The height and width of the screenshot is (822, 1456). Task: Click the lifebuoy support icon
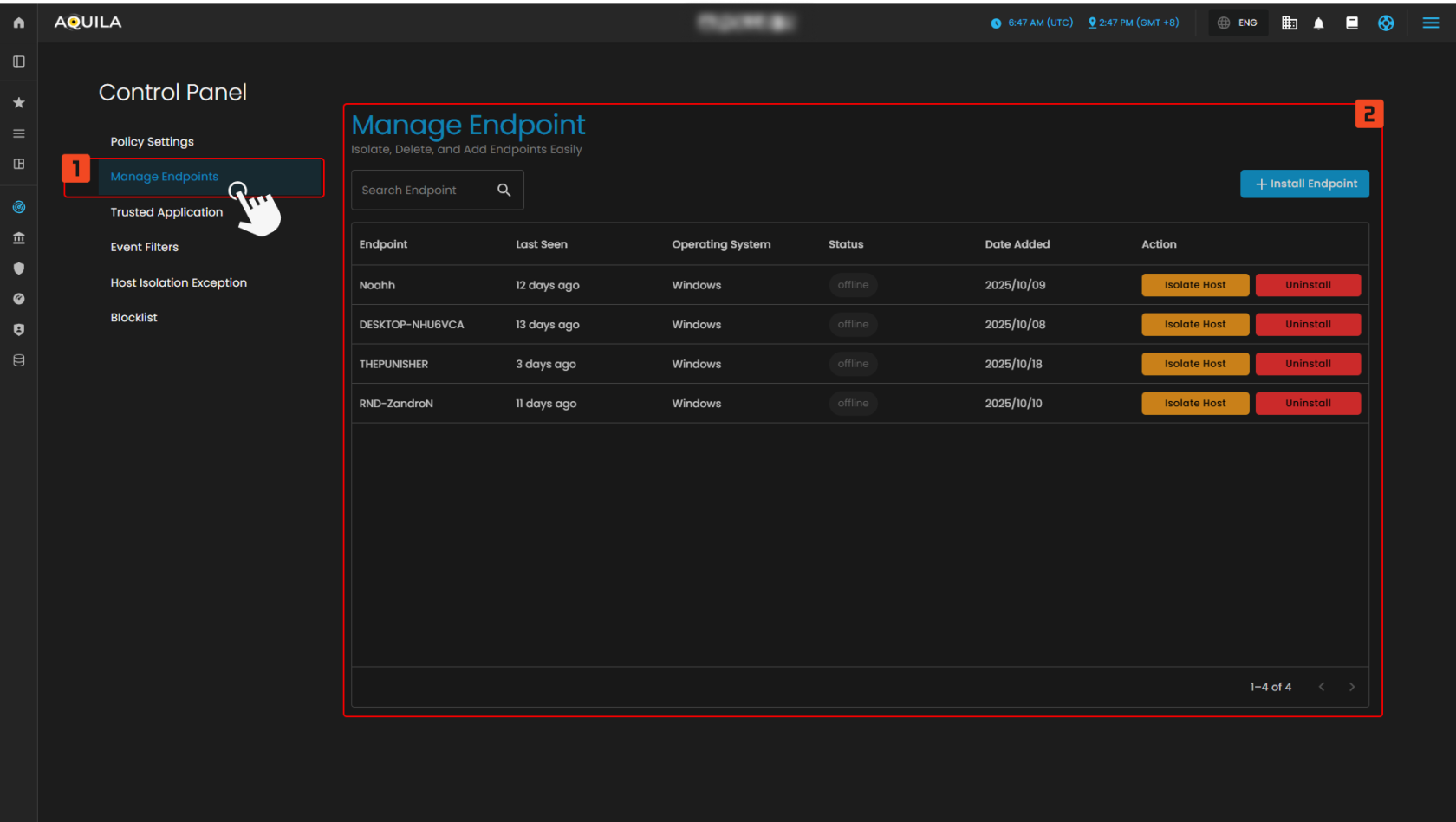1386,23
